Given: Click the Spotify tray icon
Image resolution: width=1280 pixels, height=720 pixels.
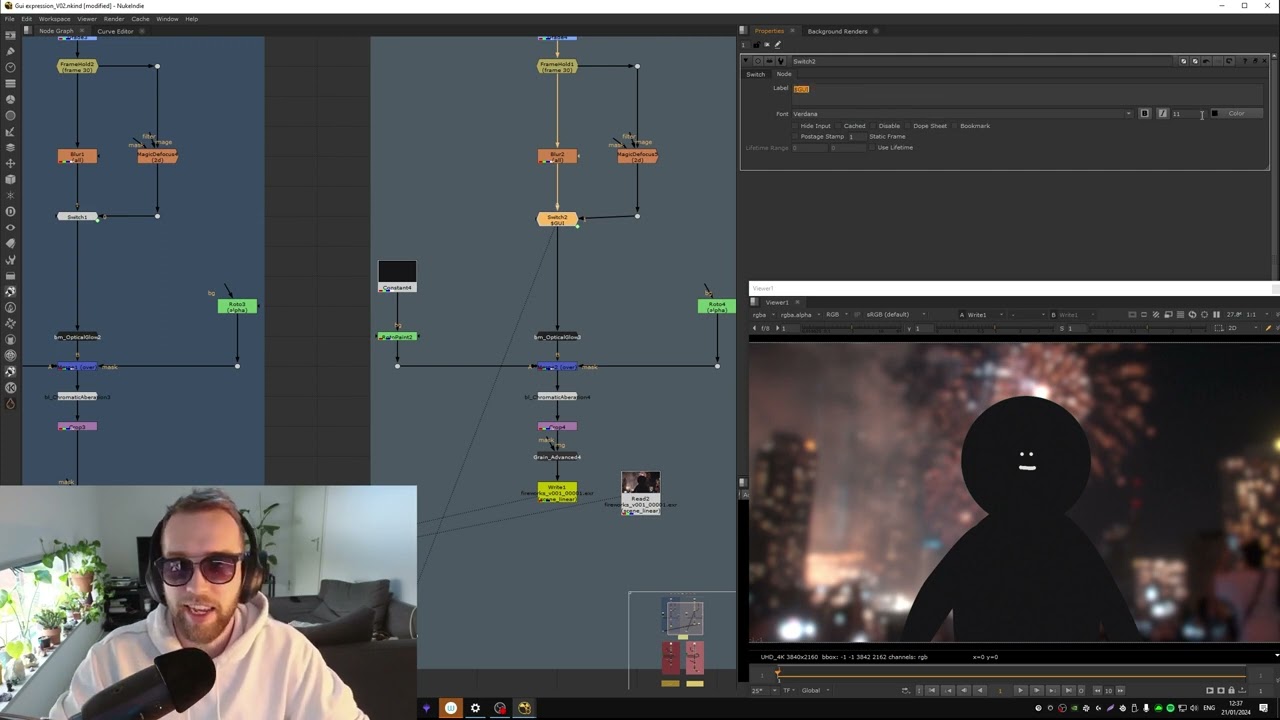Looking at the screenshot, I should (1171, 708).
